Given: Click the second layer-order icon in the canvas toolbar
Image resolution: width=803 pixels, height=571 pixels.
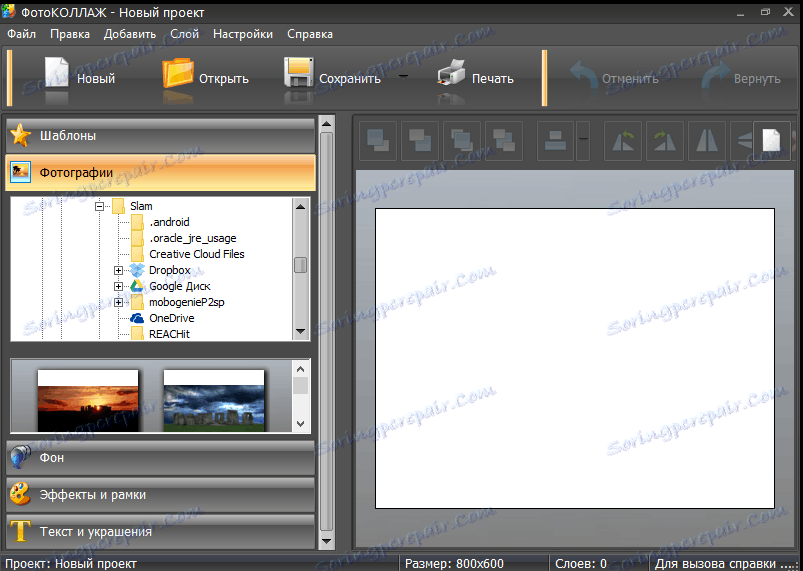Looking at the screenshot, I should point(420,141).
